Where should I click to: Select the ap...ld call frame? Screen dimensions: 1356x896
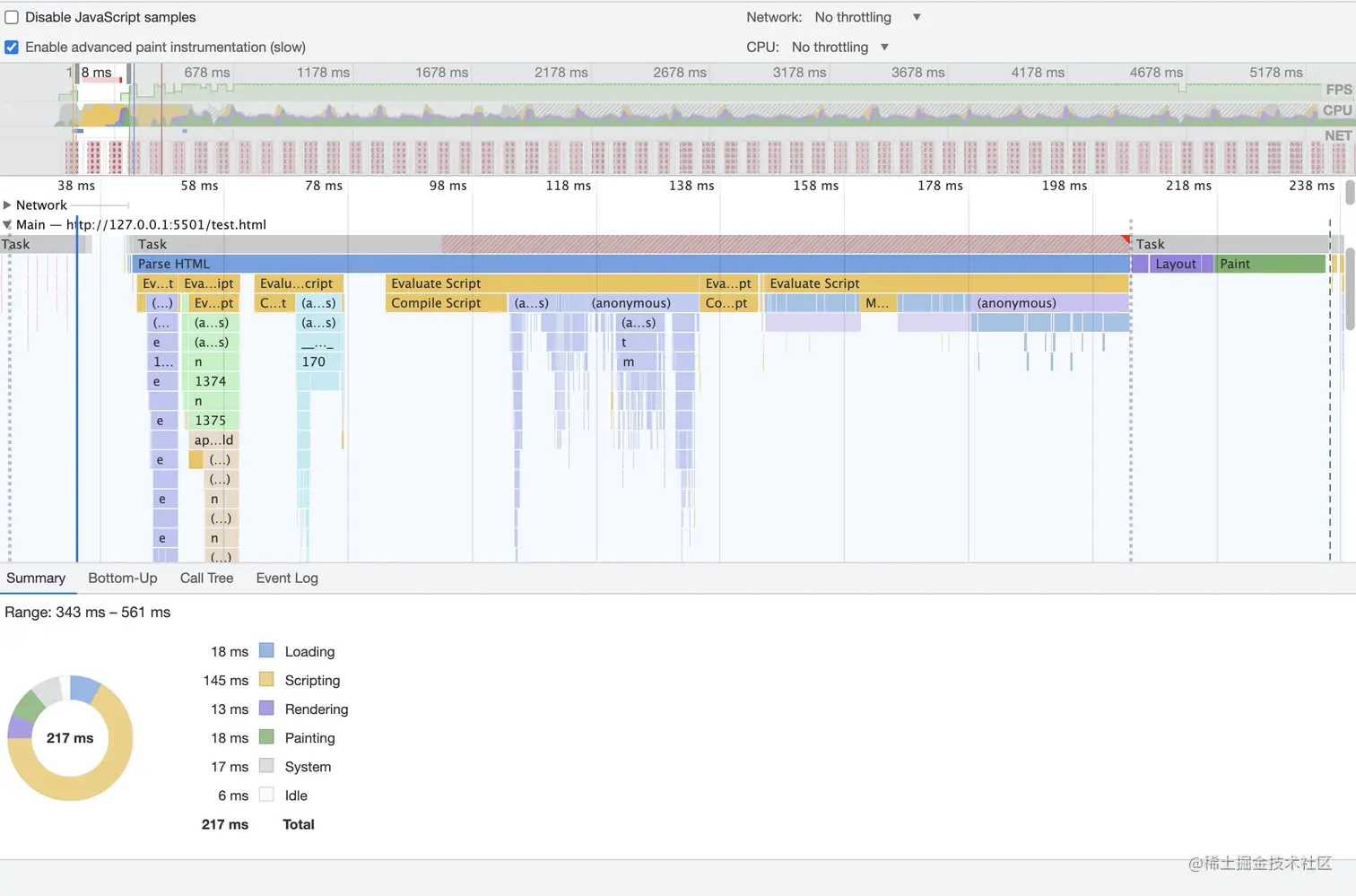point(213,440)
